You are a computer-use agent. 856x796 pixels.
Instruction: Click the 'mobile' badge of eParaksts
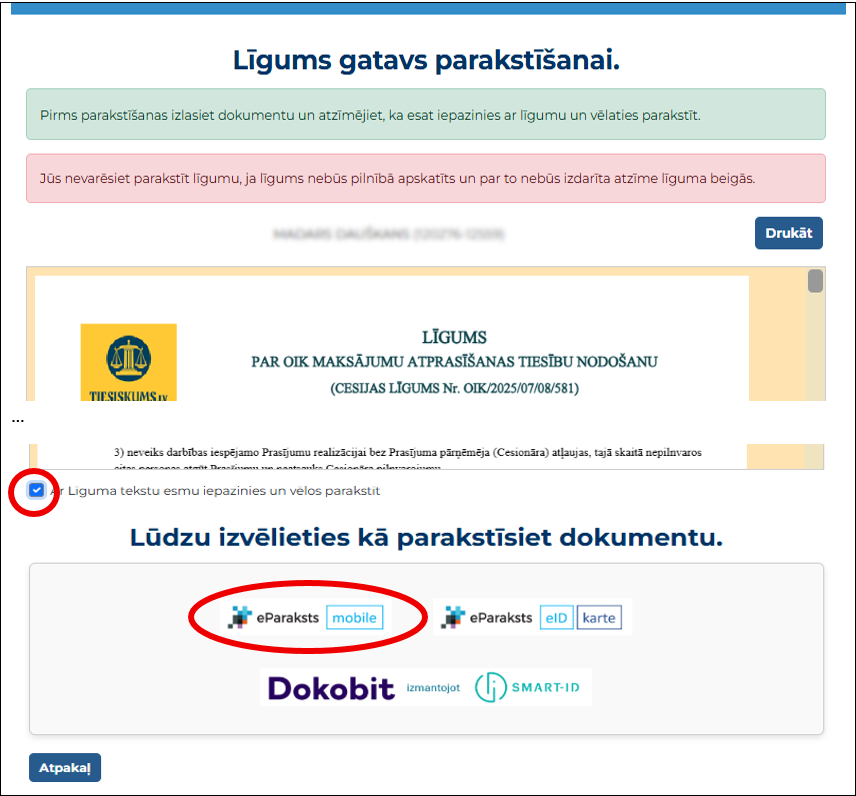point(355,618)
